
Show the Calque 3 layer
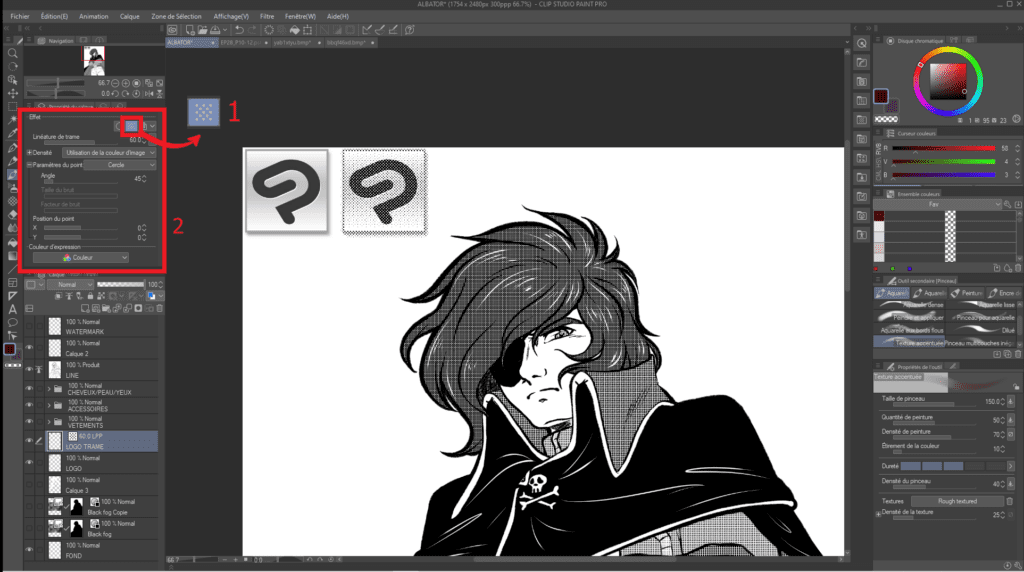29,485
